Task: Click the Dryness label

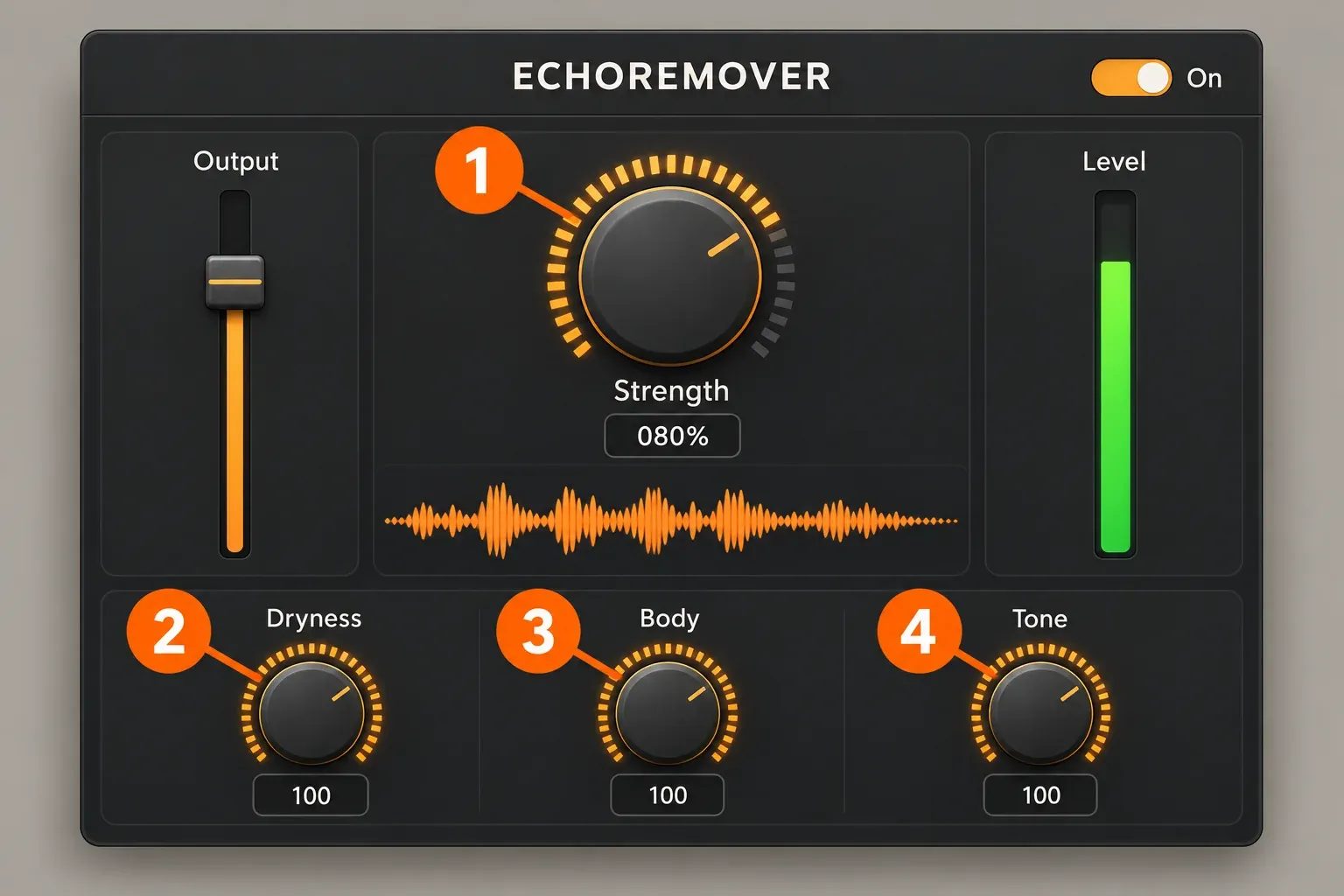Action: (x=313, y=619)
